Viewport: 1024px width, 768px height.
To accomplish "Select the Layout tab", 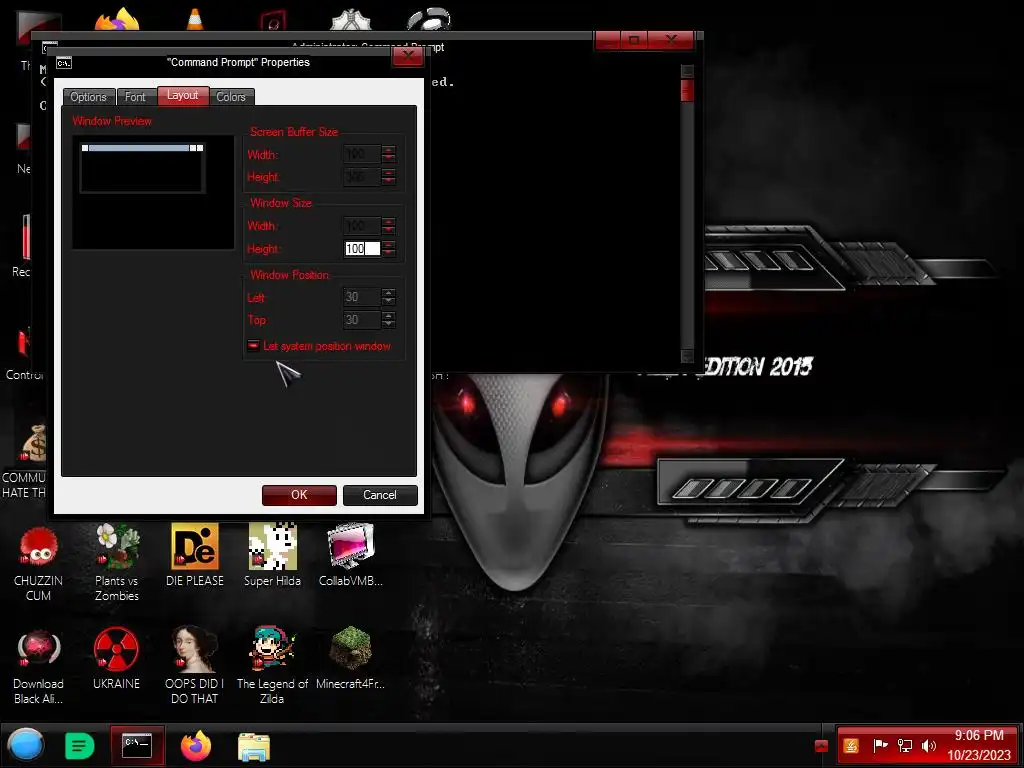I will pyautogui.click(x=183, y=95).
